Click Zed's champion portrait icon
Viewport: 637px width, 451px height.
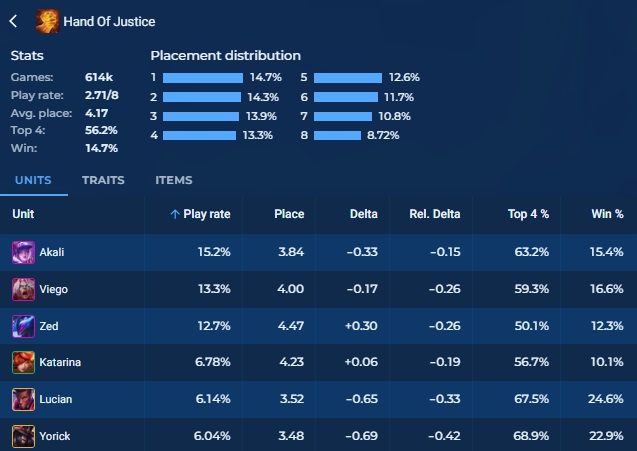point(23,326)
